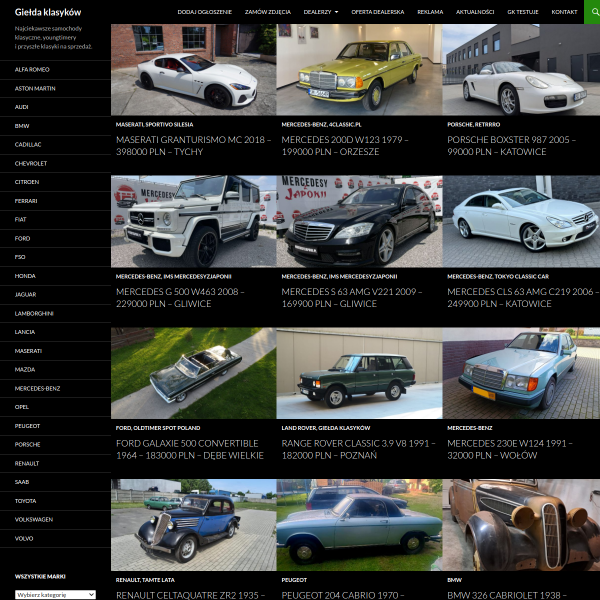Open Range Rover Classic 3.9 listing title
The height and width of the screenshot is (600, 600).
tap(358, 449)
